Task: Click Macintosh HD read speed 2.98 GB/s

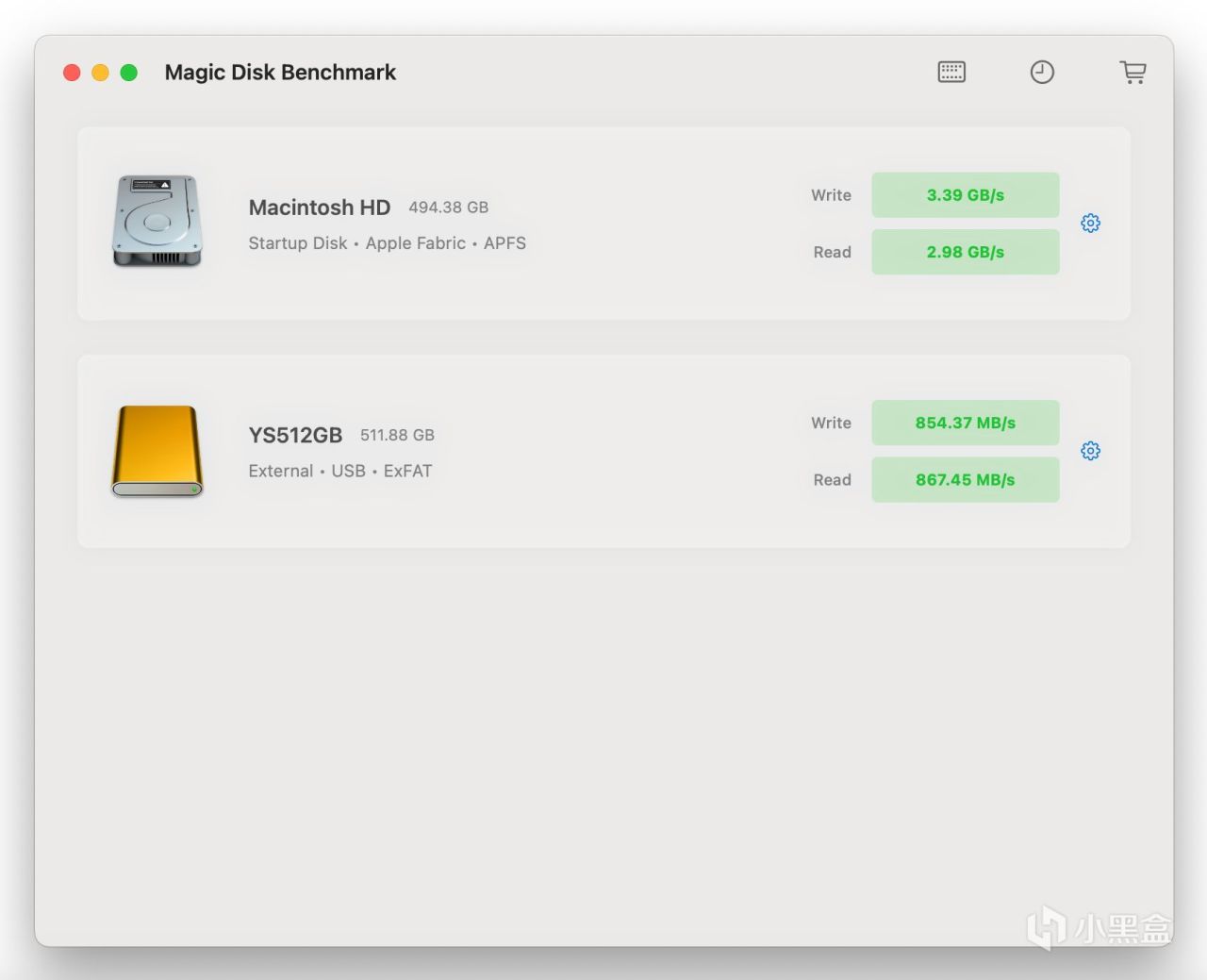Action: (x=966, y=252)
